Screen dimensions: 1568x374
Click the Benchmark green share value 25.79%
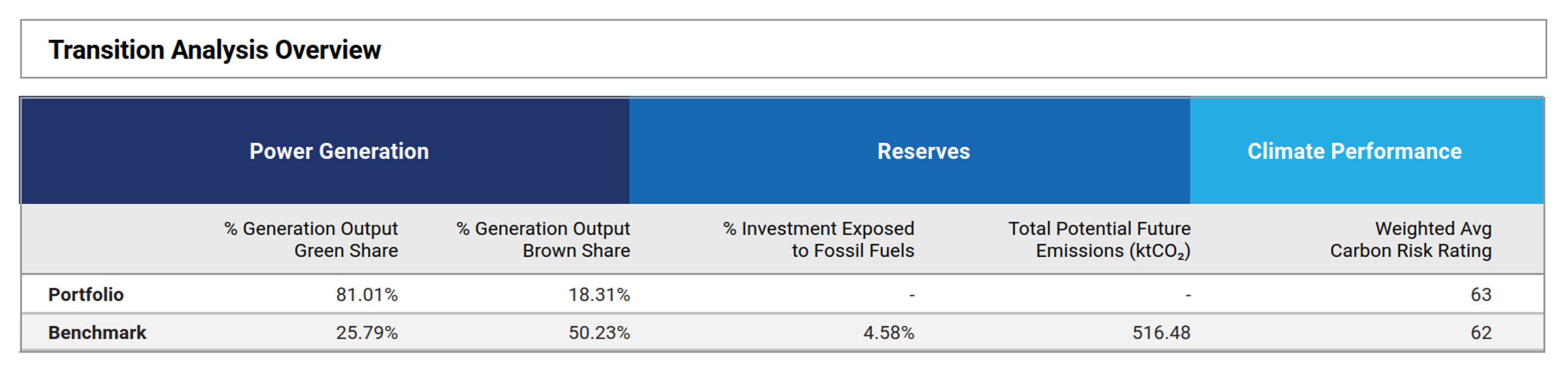[366, 333]
